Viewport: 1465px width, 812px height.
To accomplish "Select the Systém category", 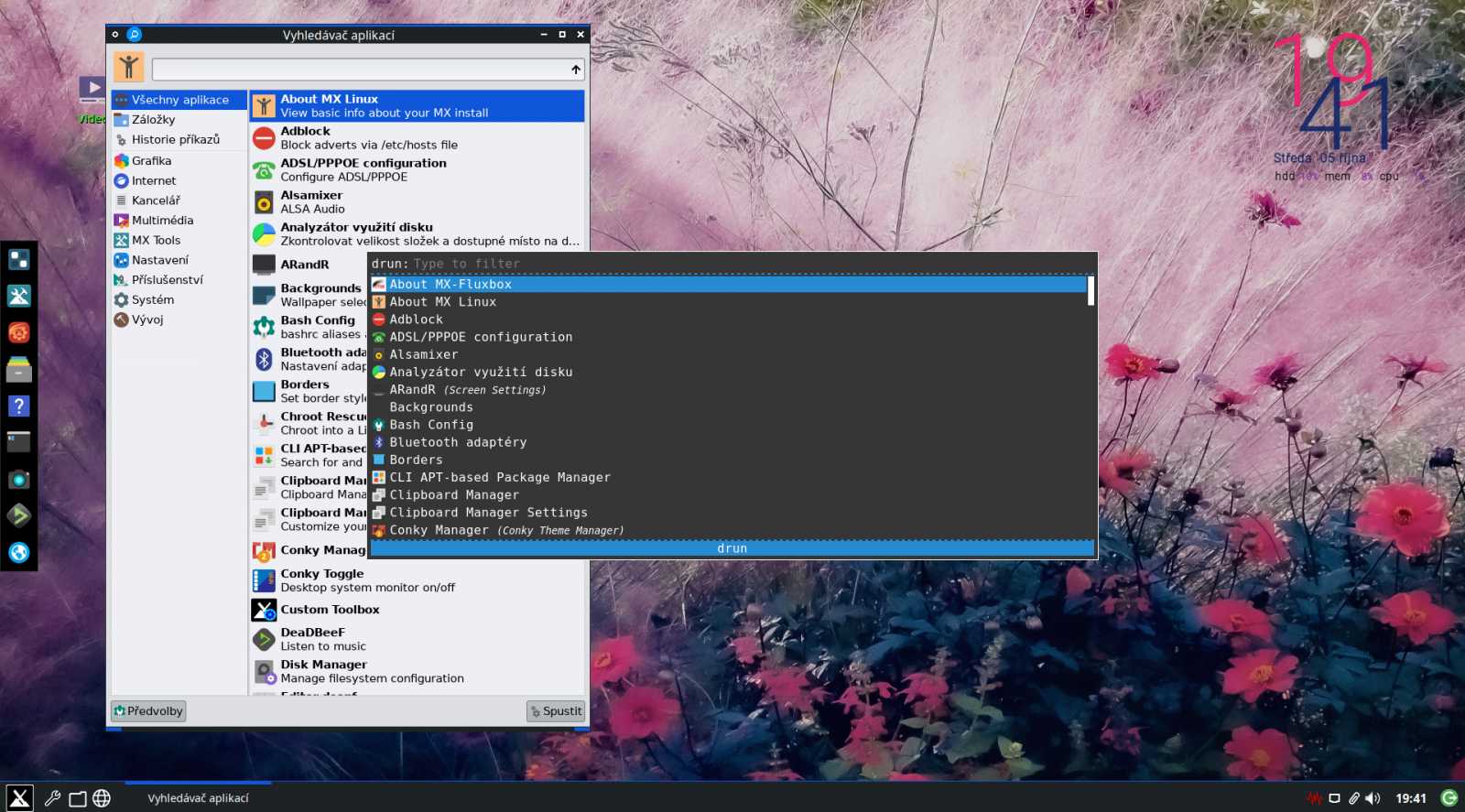I will [179, 300].
